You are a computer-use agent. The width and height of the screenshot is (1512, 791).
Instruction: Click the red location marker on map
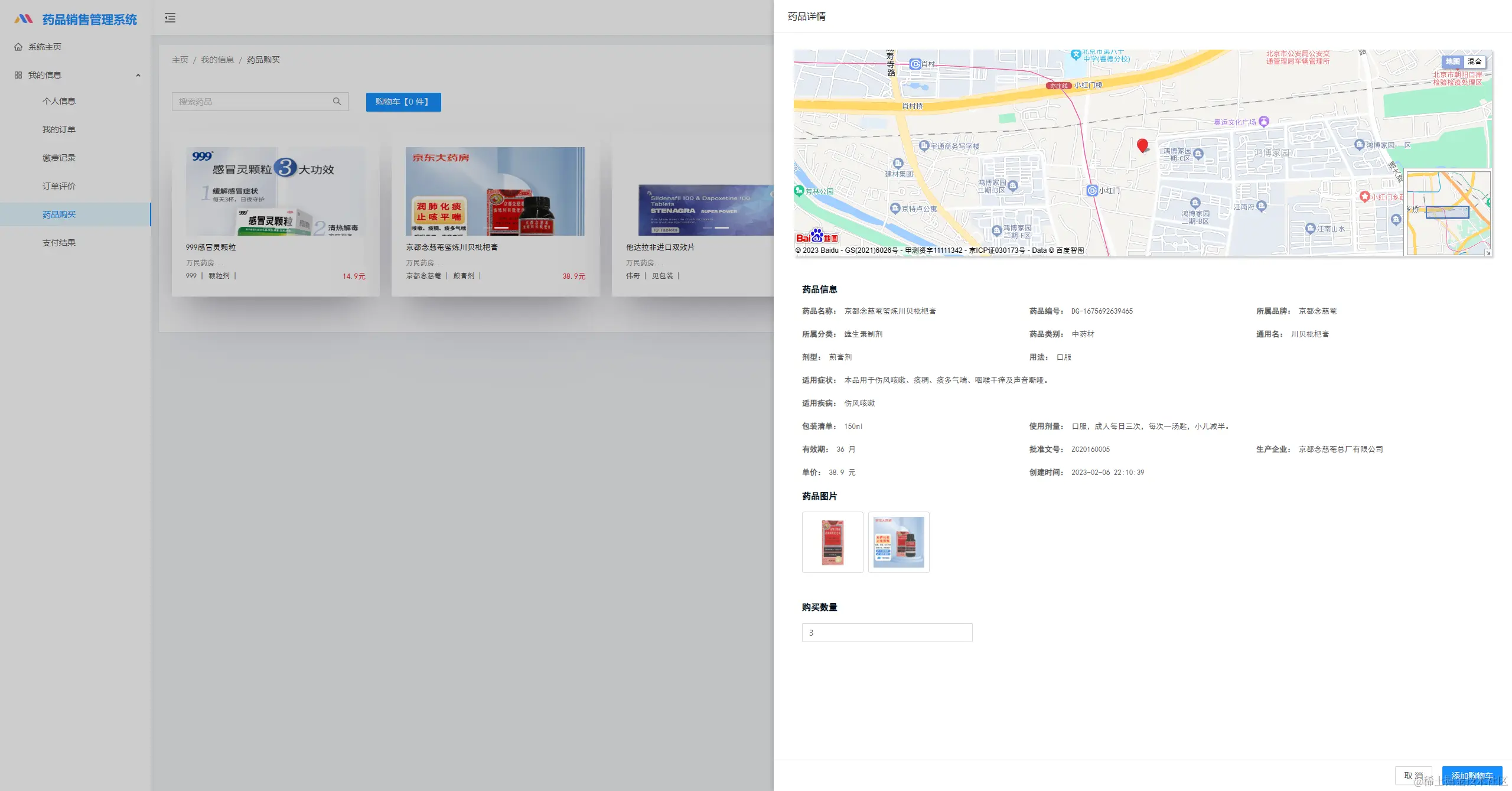coord(1142,145)
